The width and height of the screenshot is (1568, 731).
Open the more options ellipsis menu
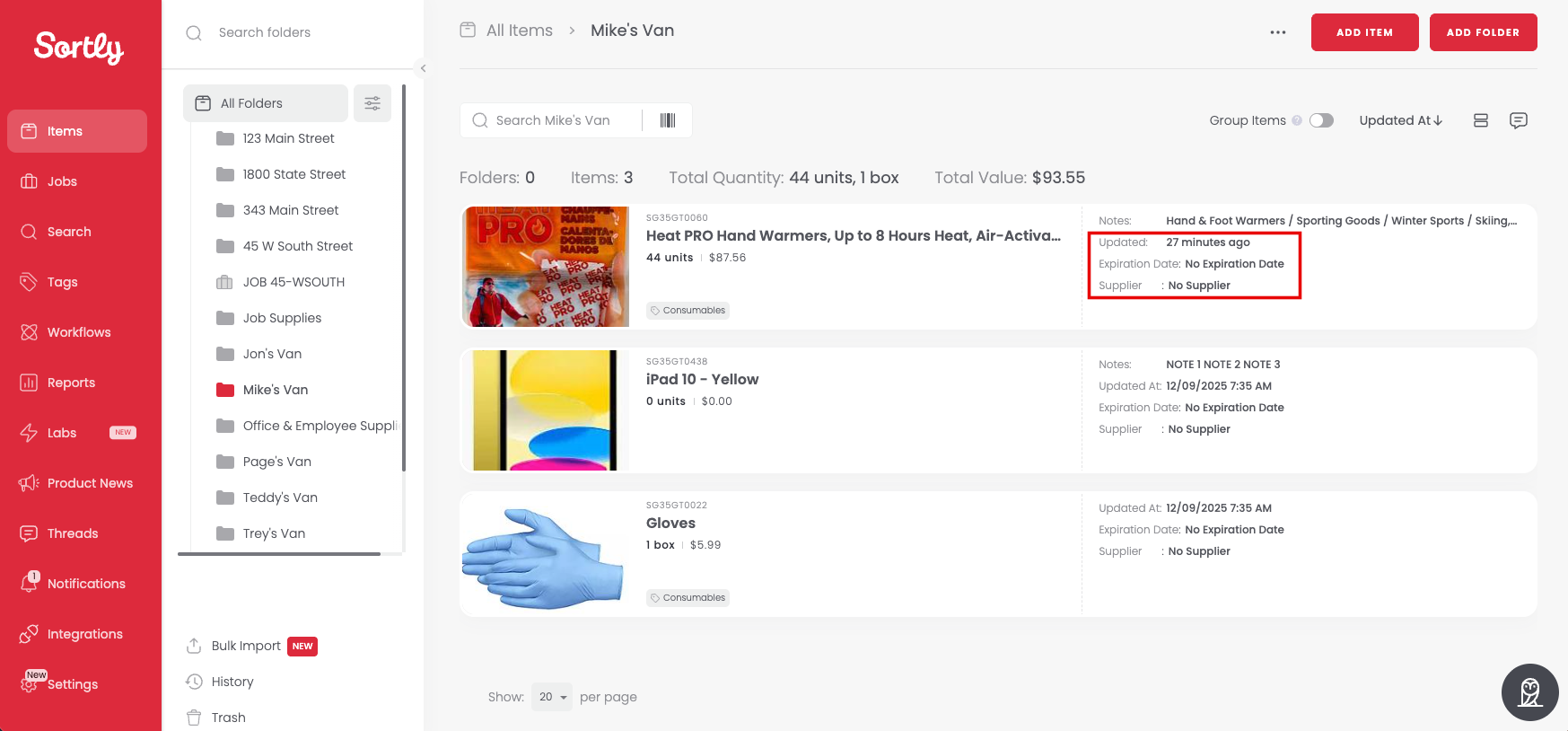(1278, 32)
